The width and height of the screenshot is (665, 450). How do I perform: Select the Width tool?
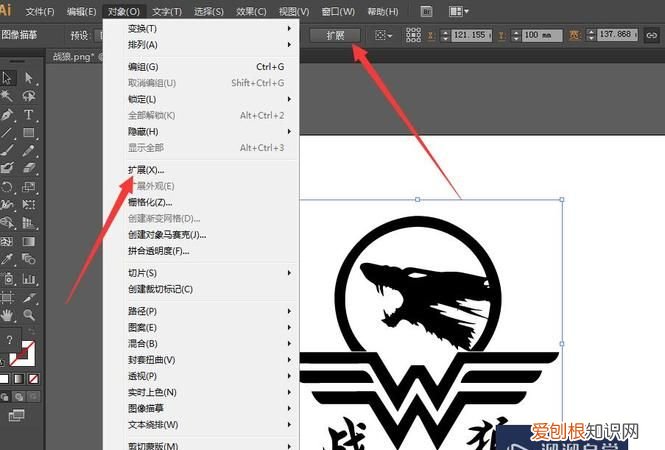pyautogui.click(x=7, y=205)
